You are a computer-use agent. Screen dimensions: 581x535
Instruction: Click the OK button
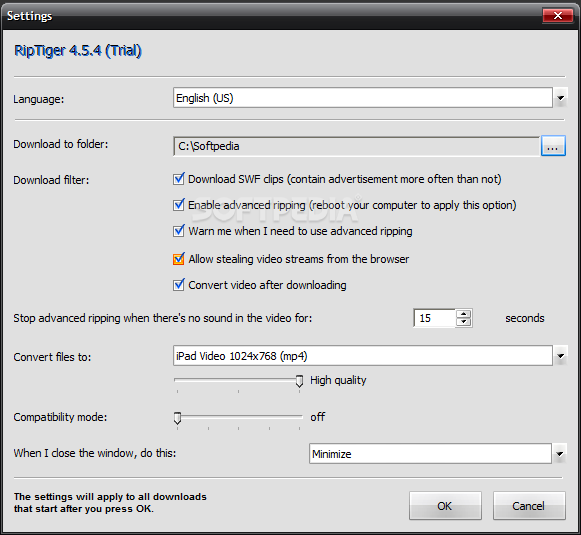(x=445, y=506)
